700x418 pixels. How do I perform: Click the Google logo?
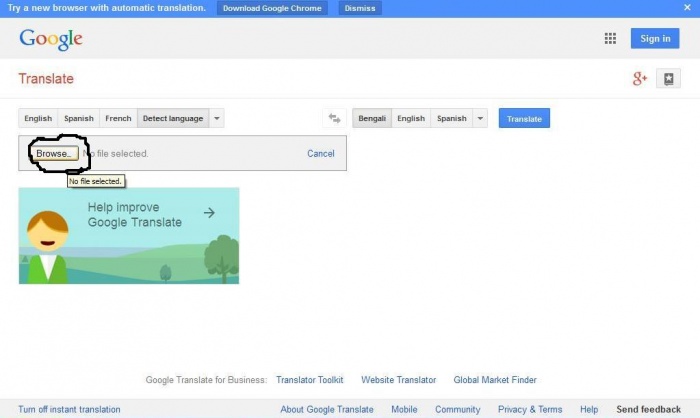[x=50, y=39]
